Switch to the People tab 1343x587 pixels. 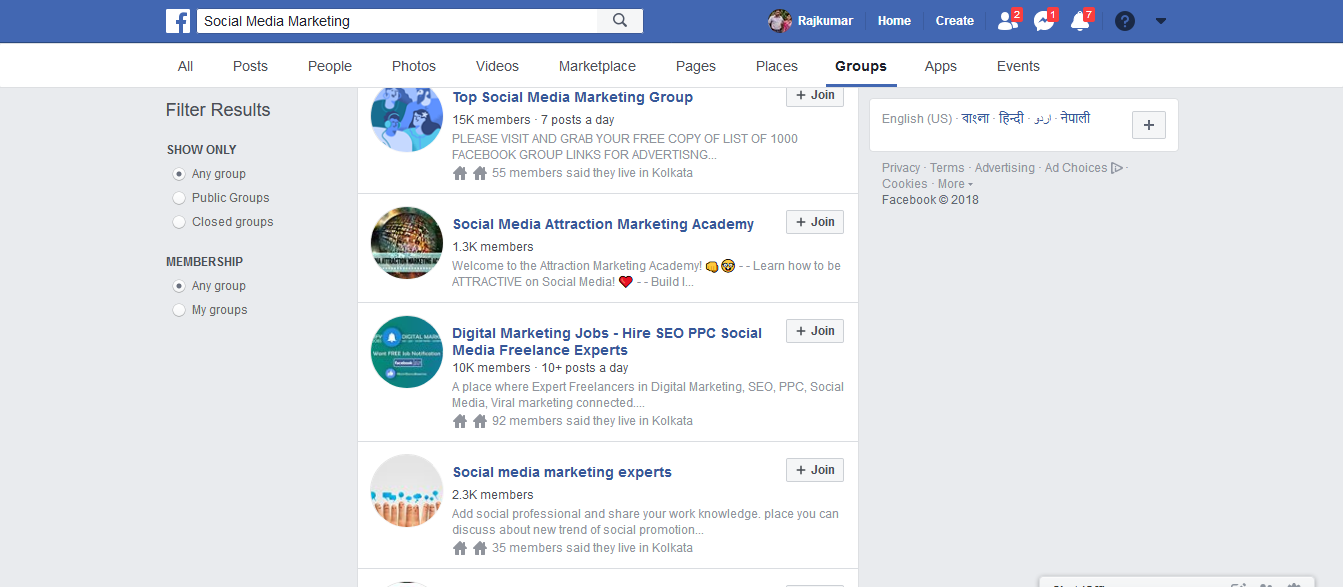coord(330,66)
